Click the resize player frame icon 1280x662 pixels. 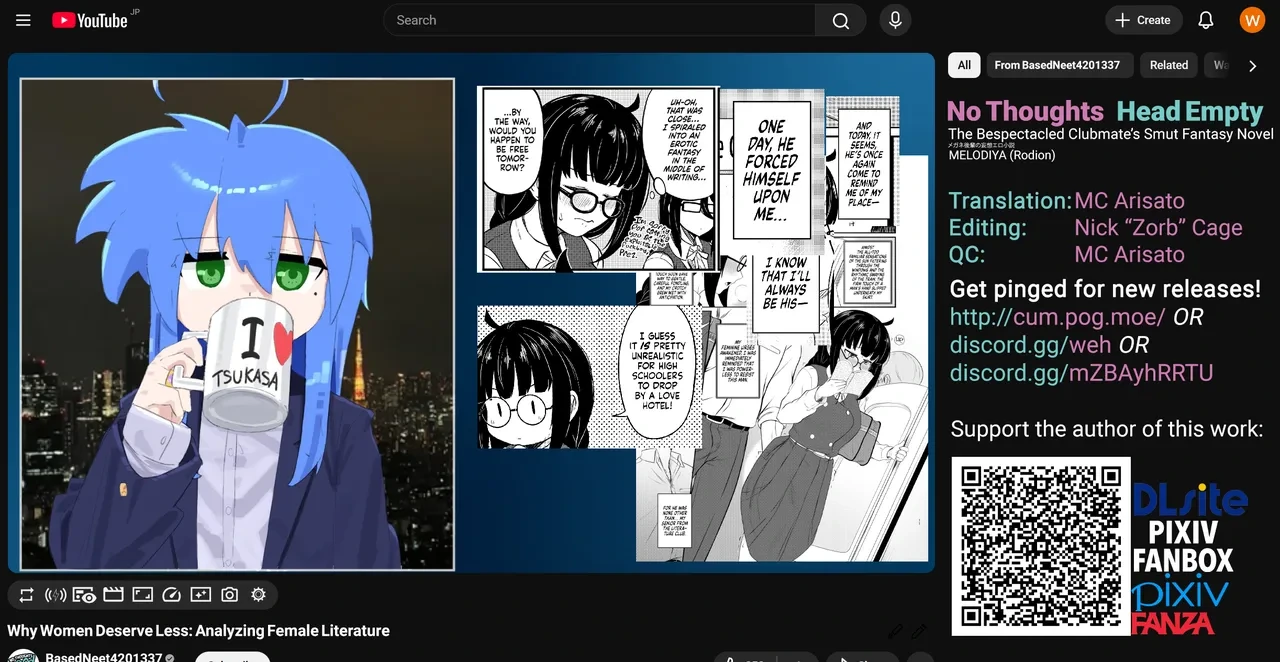pyautogui.click(x=142, y=595)
